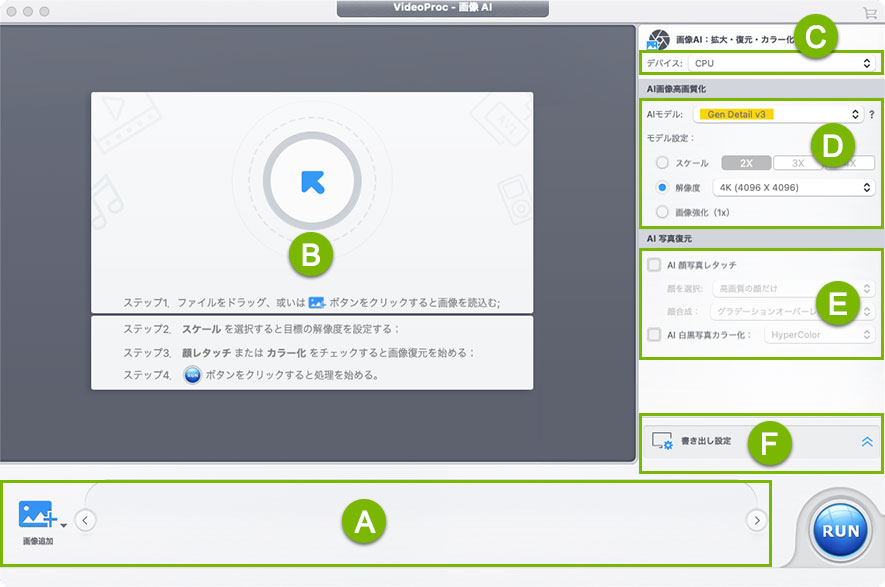Click the 画像AI camera shutter logo
Image resolution: width=885 pixels, height=587 pixels.
[x=658, y=40]
